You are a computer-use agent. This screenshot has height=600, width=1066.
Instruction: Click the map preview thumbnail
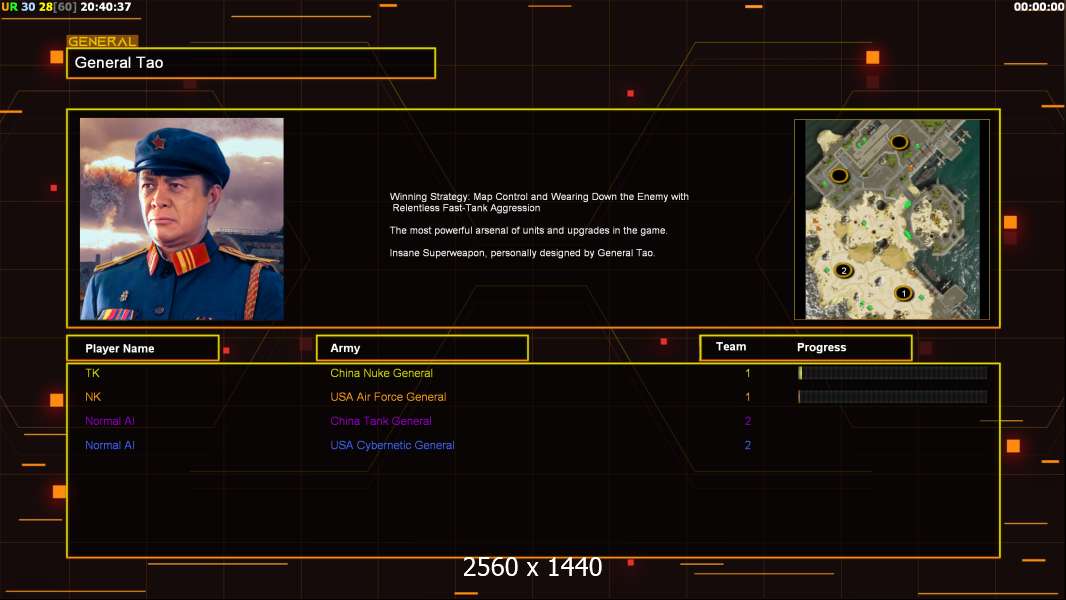[x=892, y=219]
